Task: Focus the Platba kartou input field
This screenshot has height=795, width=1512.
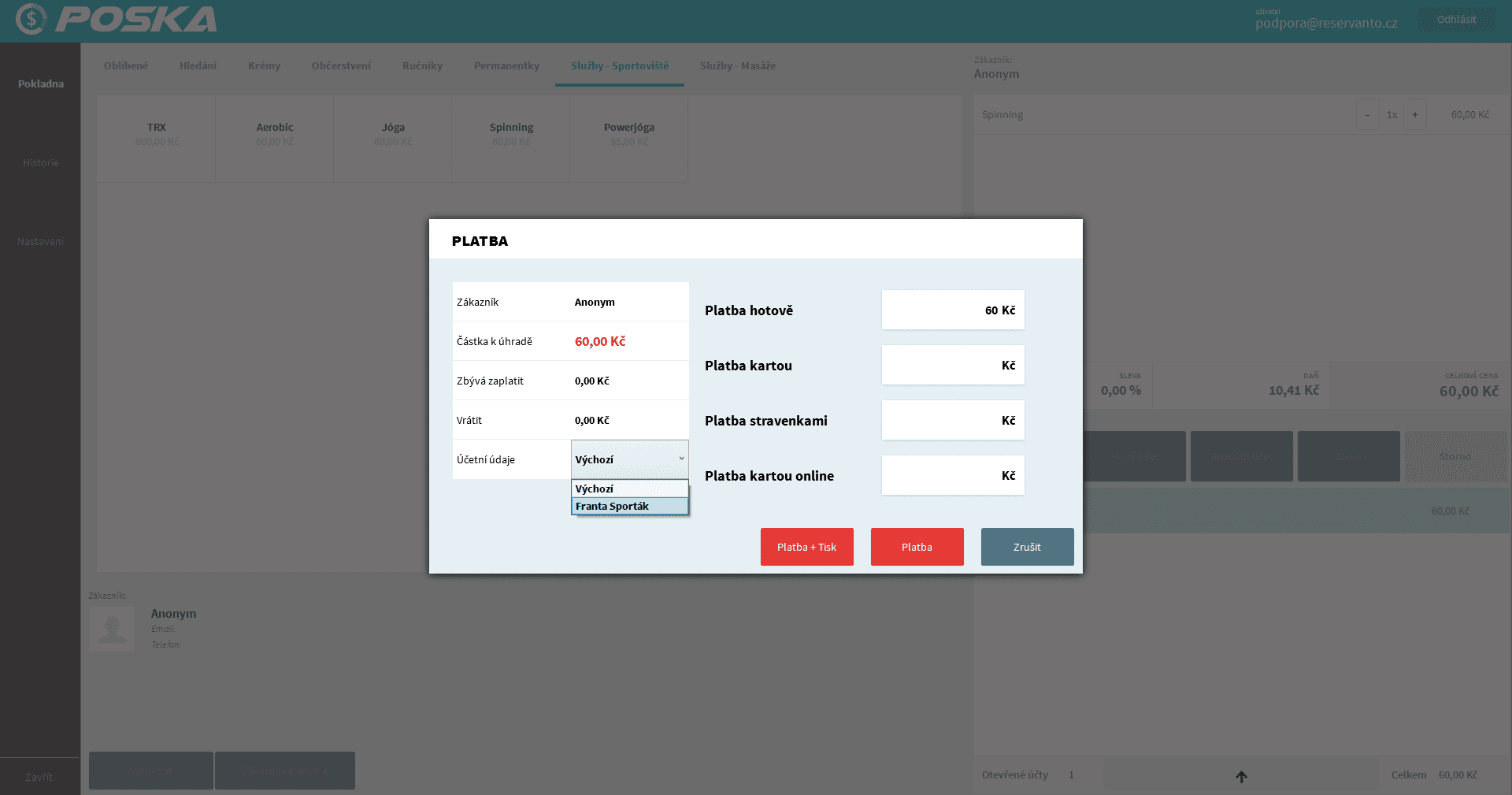Action: 952,366
